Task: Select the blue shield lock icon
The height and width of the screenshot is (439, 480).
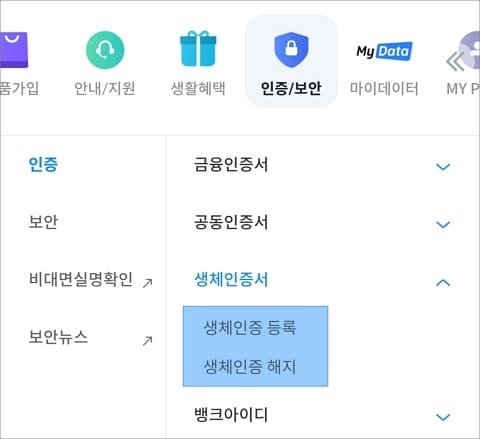Action: coord(291,50)
